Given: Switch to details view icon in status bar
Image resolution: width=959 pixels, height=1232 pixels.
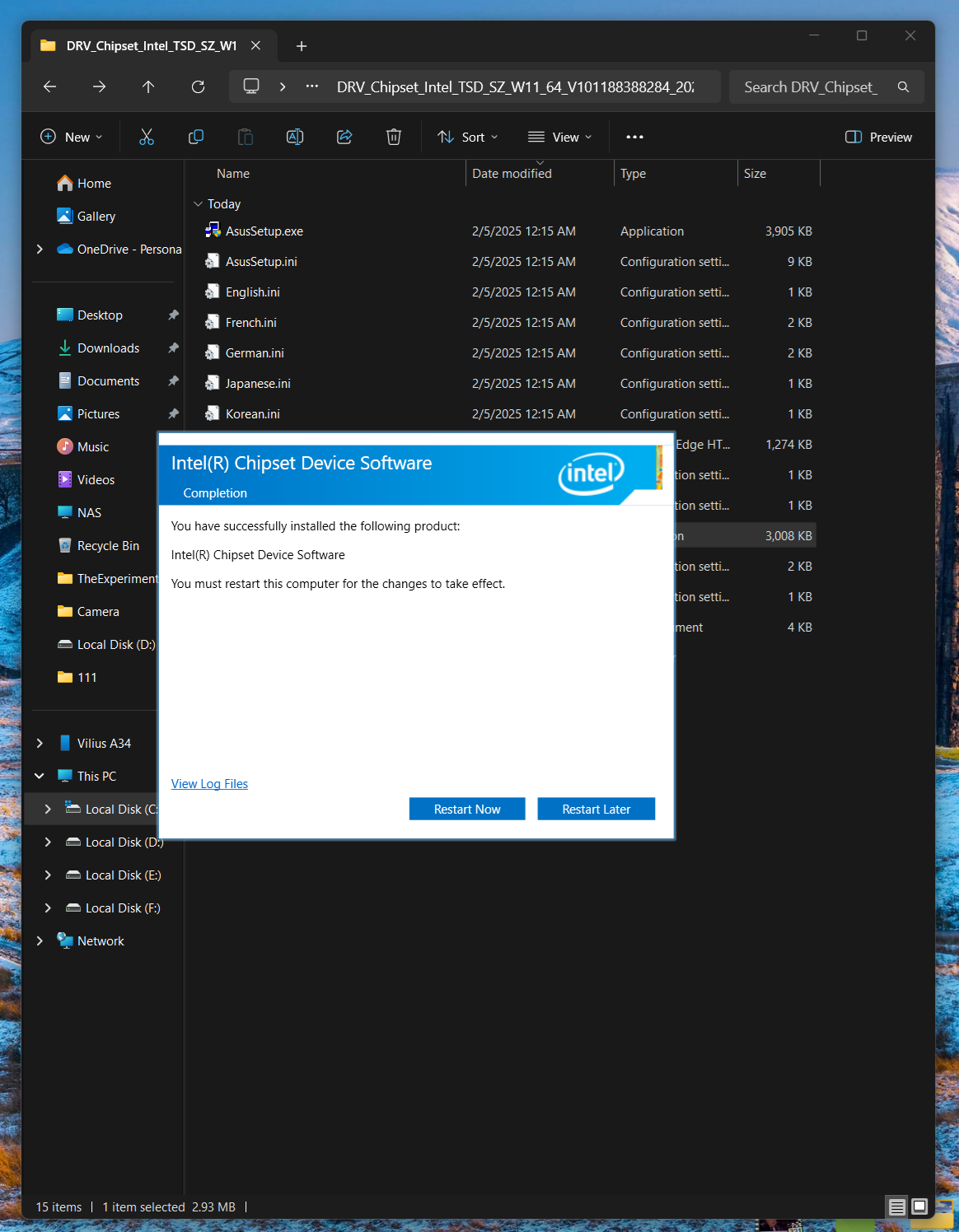Looking at the screenshot, I should [x=897, y=1206].
